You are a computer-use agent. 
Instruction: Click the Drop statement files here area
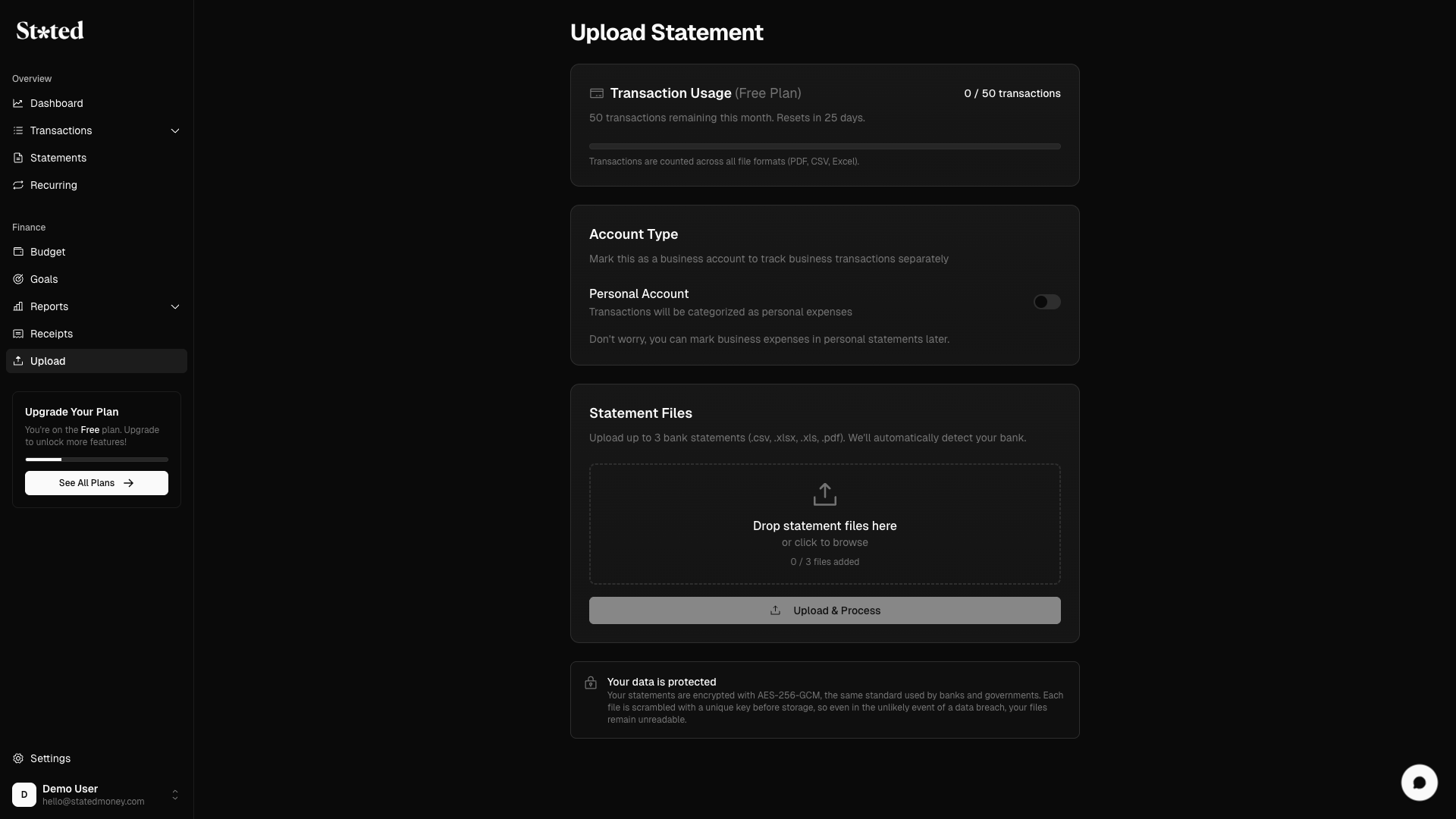click(x=824, y=526)
